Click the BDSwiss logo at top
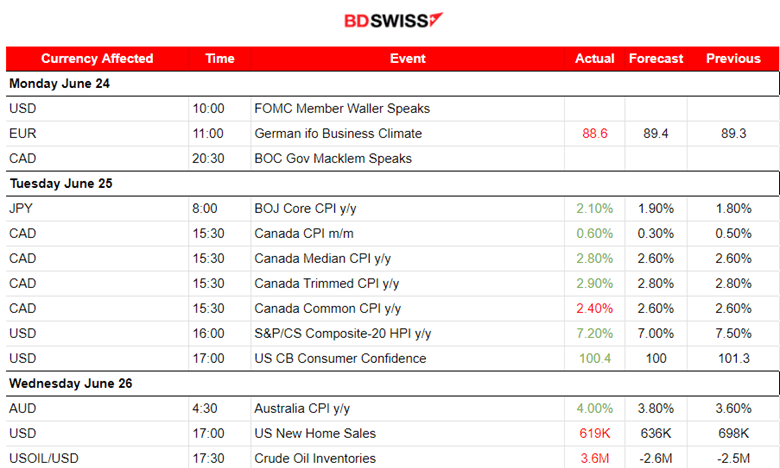780x468 pixels. click(393, 21)
